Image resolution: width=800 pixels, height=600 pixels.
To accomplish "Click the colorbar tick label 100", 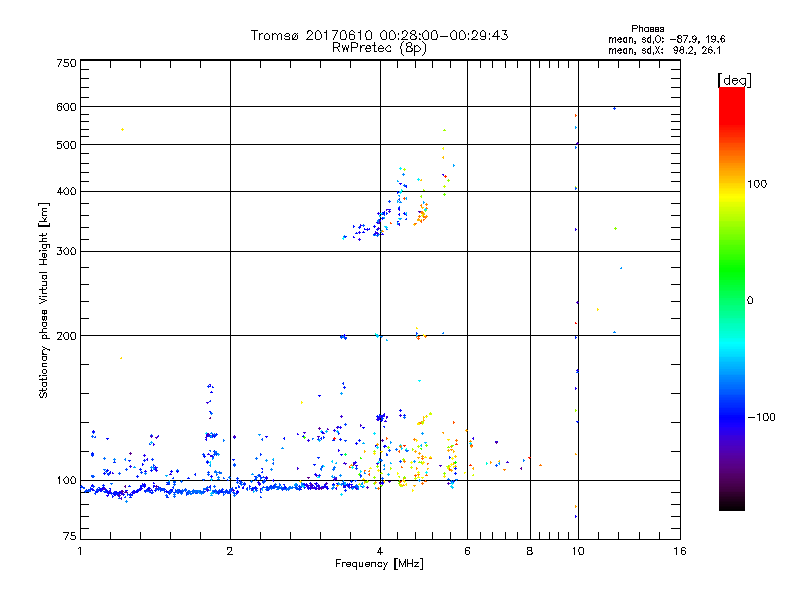I will [759, 184].
